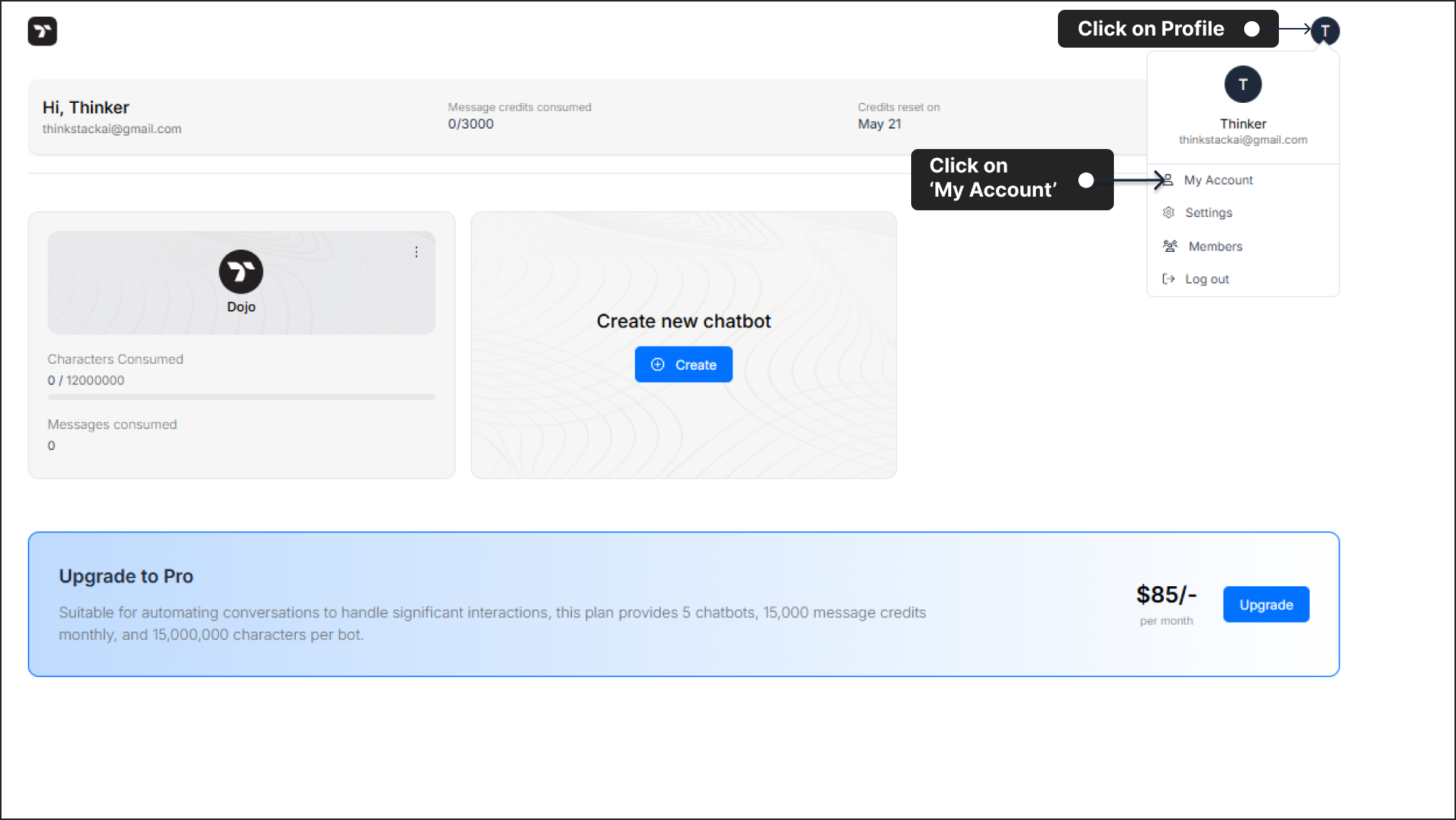This screenshot has height=820, width=1456.
Task: Click the My Account person icon
Action: click(1168, 180)
